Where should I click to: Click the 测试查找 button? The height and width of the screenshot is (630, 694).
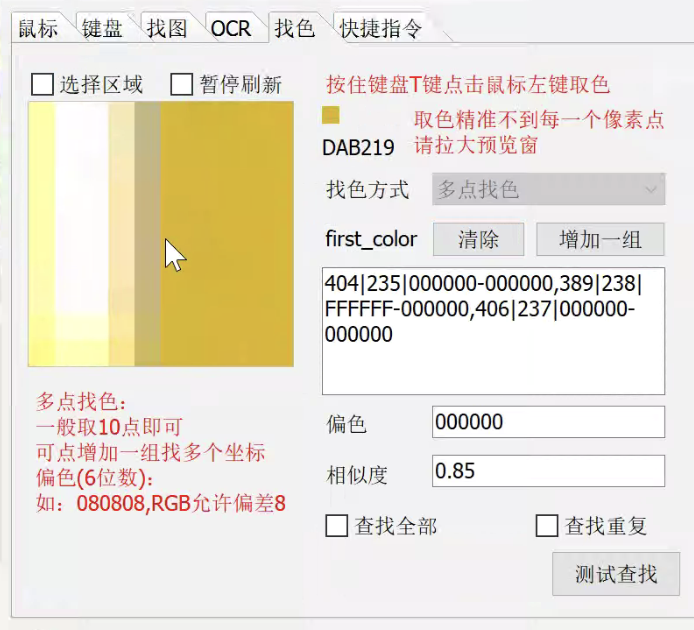point(616,574)
